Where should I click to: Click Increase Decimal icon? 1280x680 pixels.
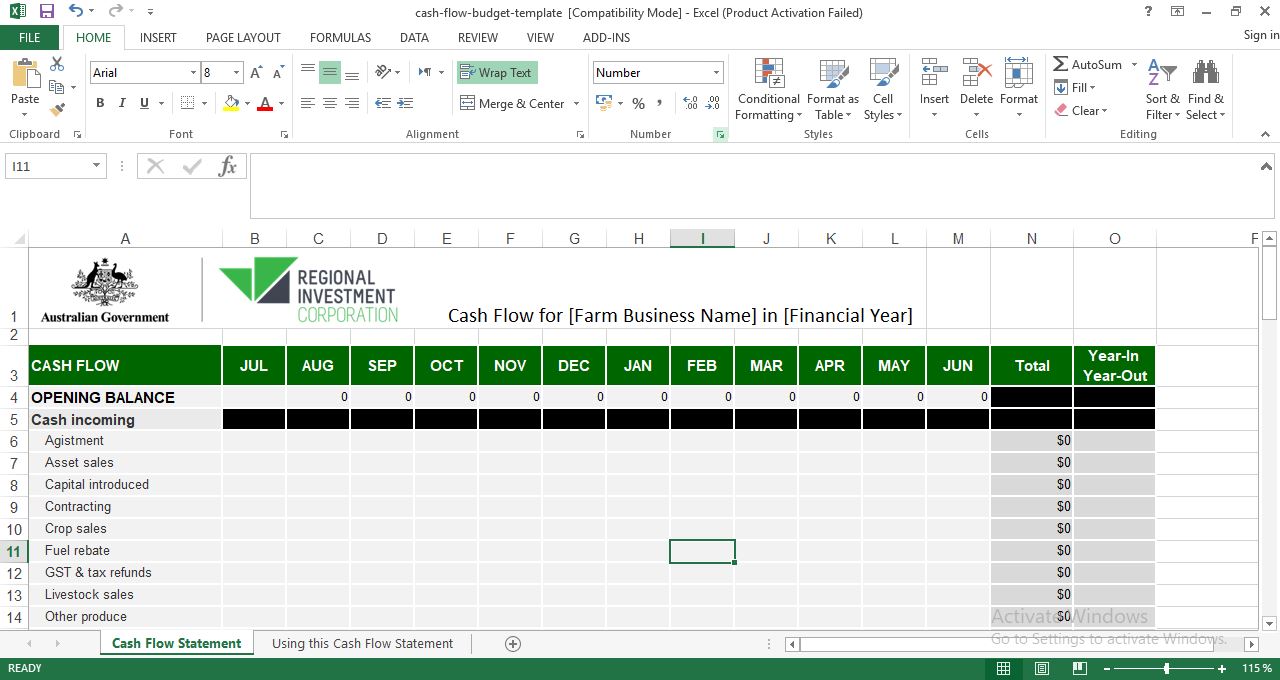coord(690,103)
